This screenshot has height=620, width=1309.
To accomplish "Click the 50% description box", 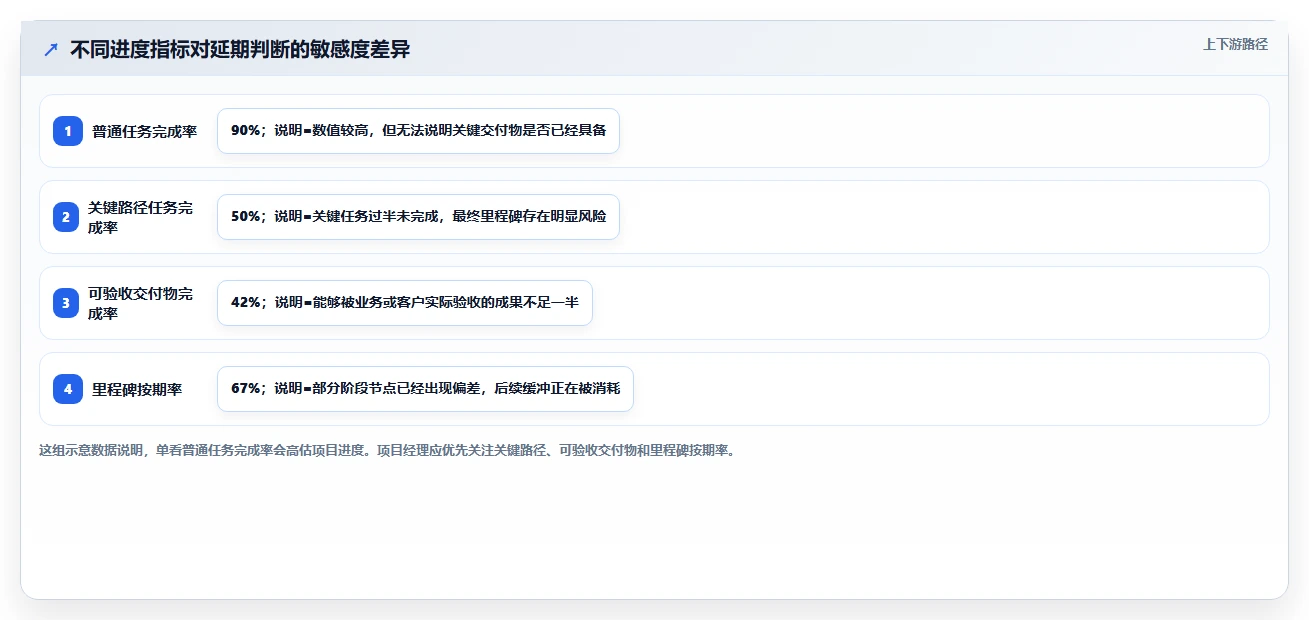I will [418, 217].
